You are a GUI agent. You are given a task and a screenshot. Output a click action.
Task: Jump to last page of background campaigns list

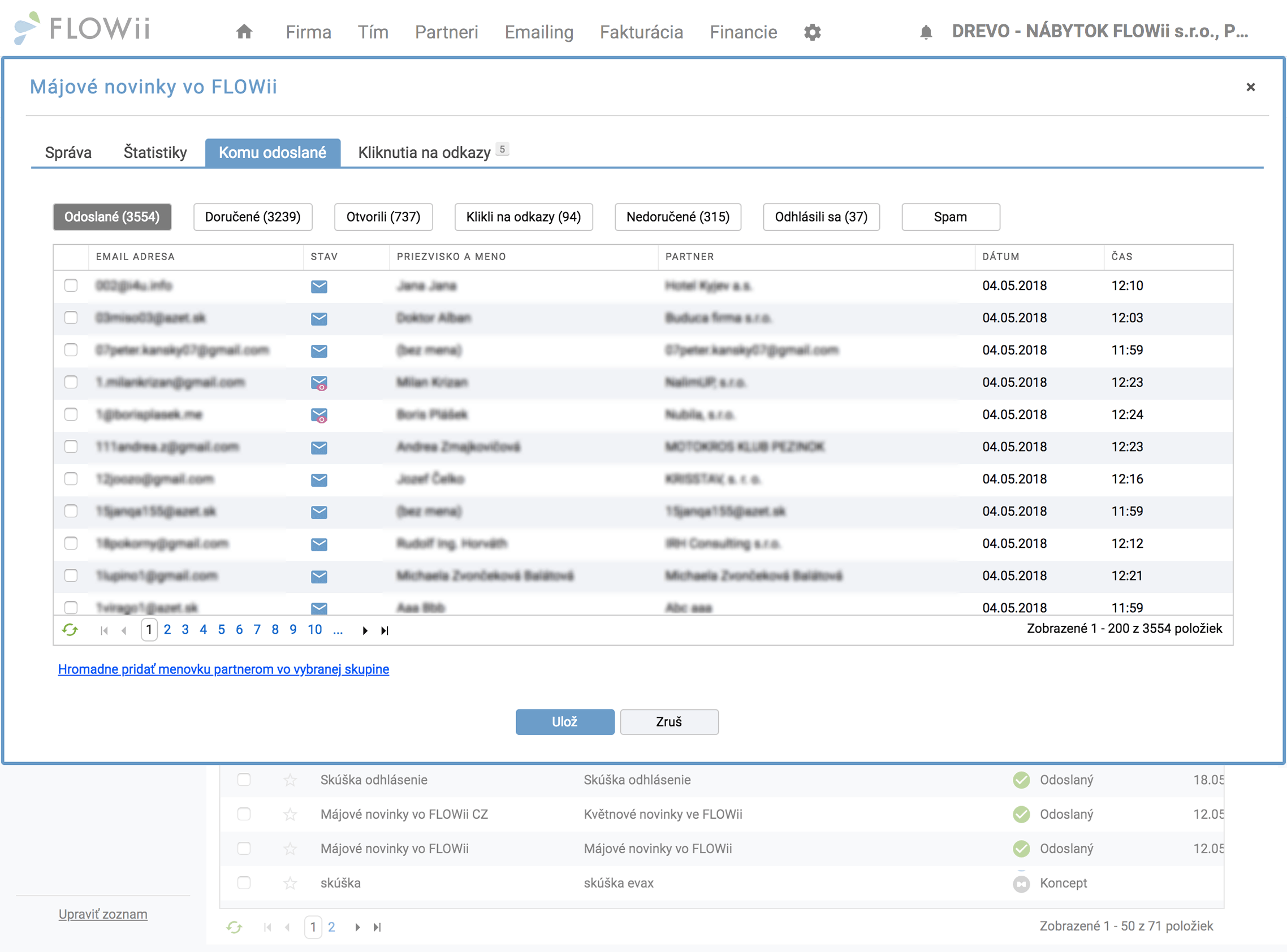coord(377,927)
